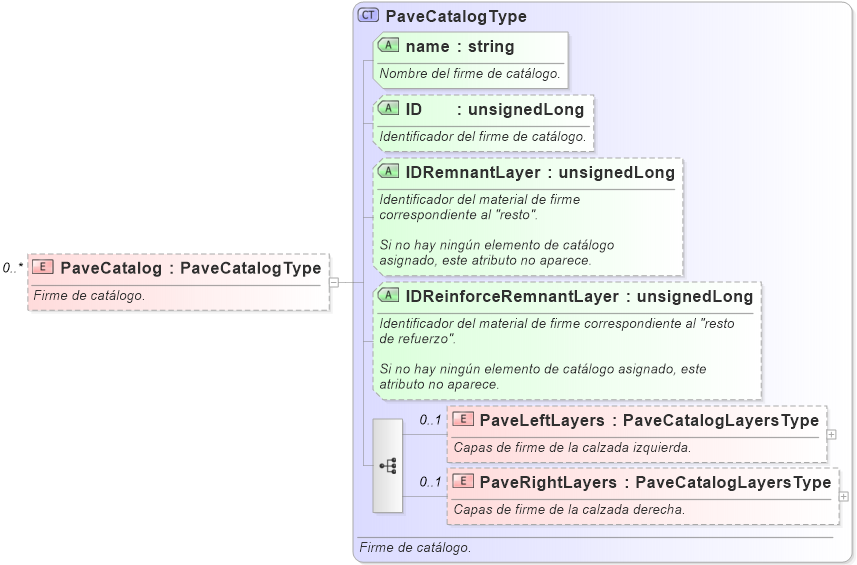The height and width of the screenshot is (565, 857).
Task: Click 'Capas de firme de la calzada derecha.'
Action: pos(569,510)
